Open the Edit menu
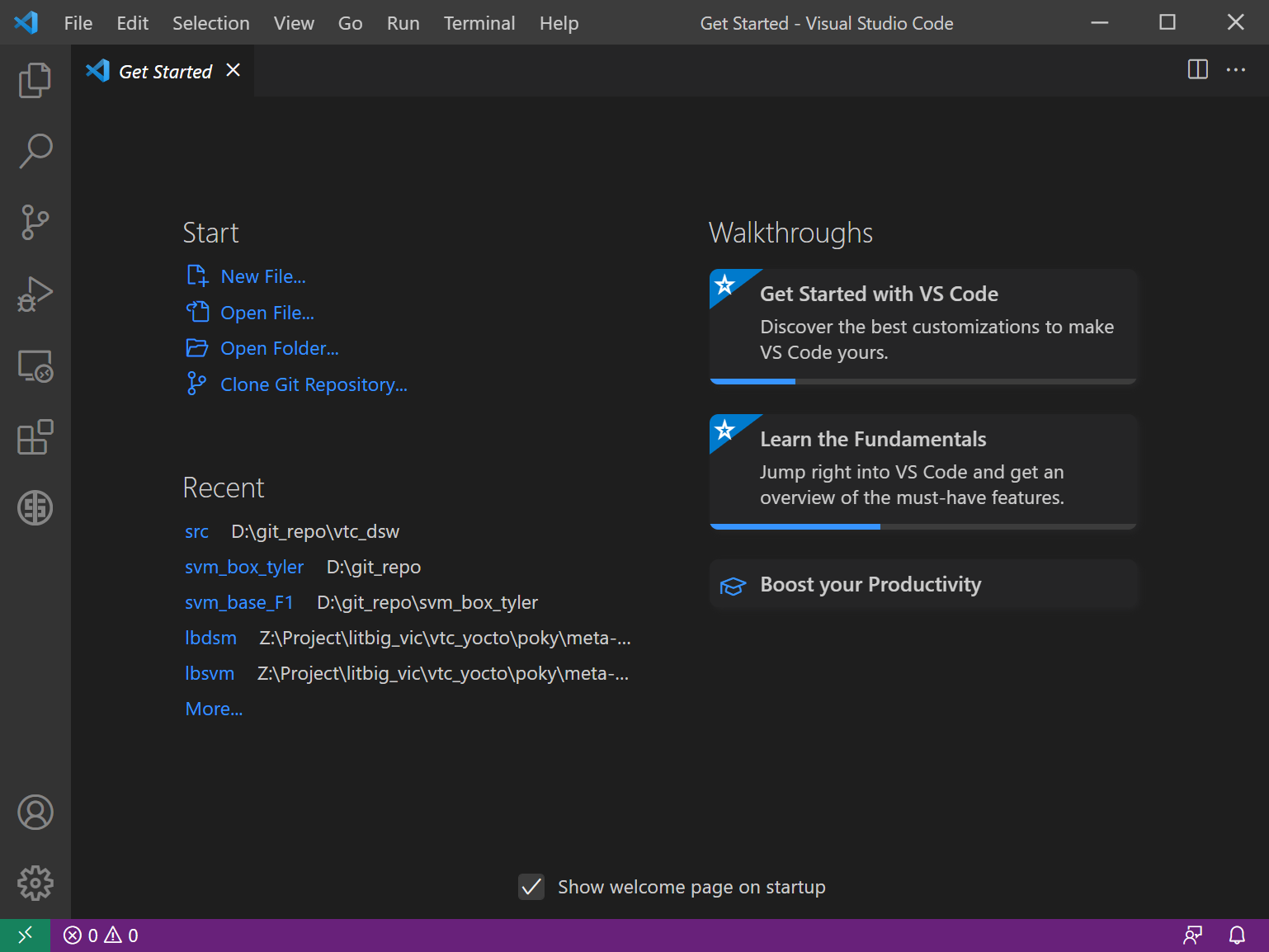Screen dimensions: 1269x952 (132, 23)
